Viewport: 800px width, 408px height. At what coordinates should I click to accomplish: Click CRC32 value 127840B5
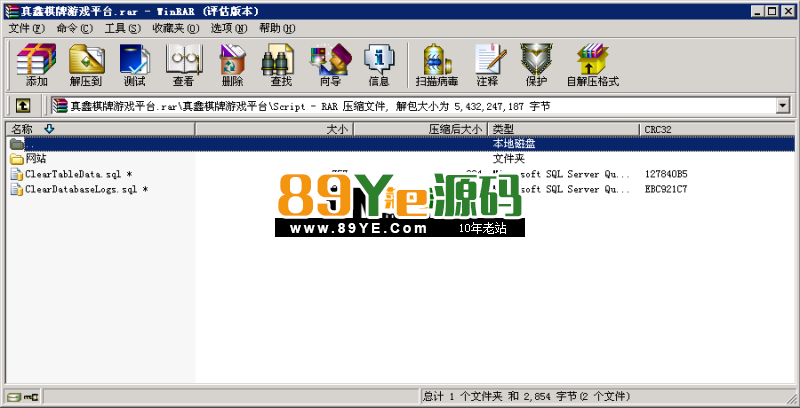coord(666,174)
